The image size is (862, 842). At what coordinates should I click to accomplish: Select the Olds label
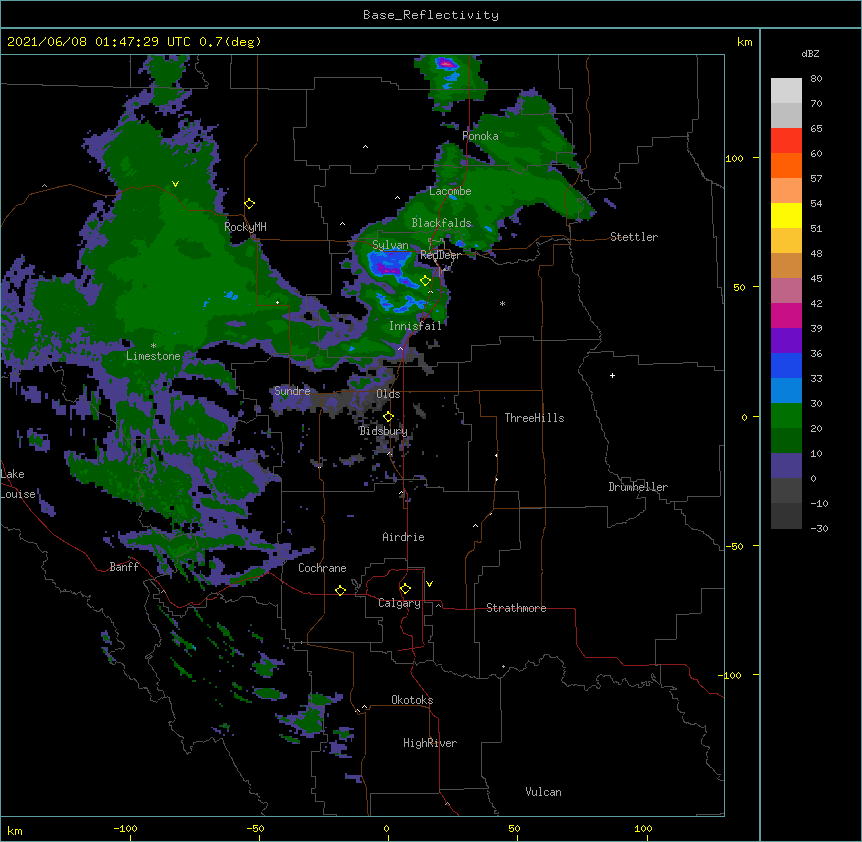[388, 394]
